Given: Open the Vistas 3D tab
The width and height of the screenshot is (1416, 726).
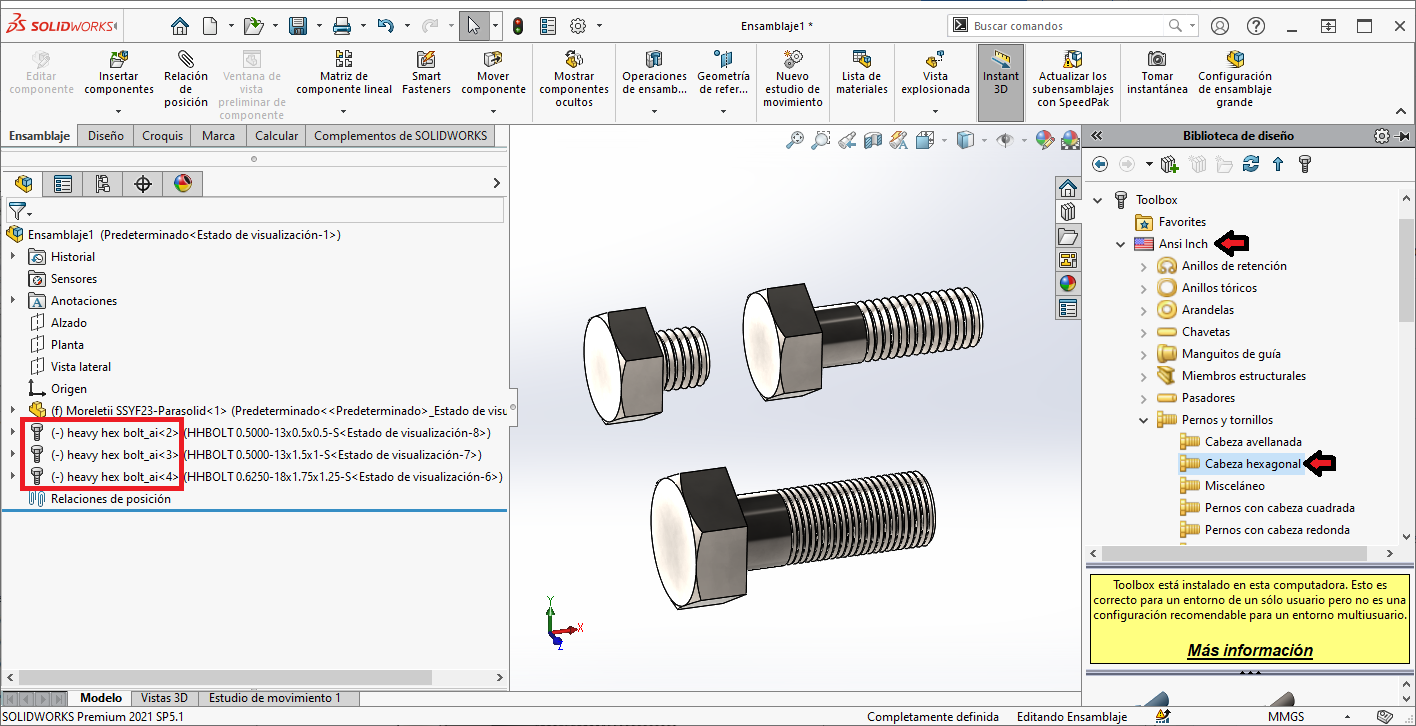Looking at the screenshot, I should pyautogui.click(x=164, y=698).
